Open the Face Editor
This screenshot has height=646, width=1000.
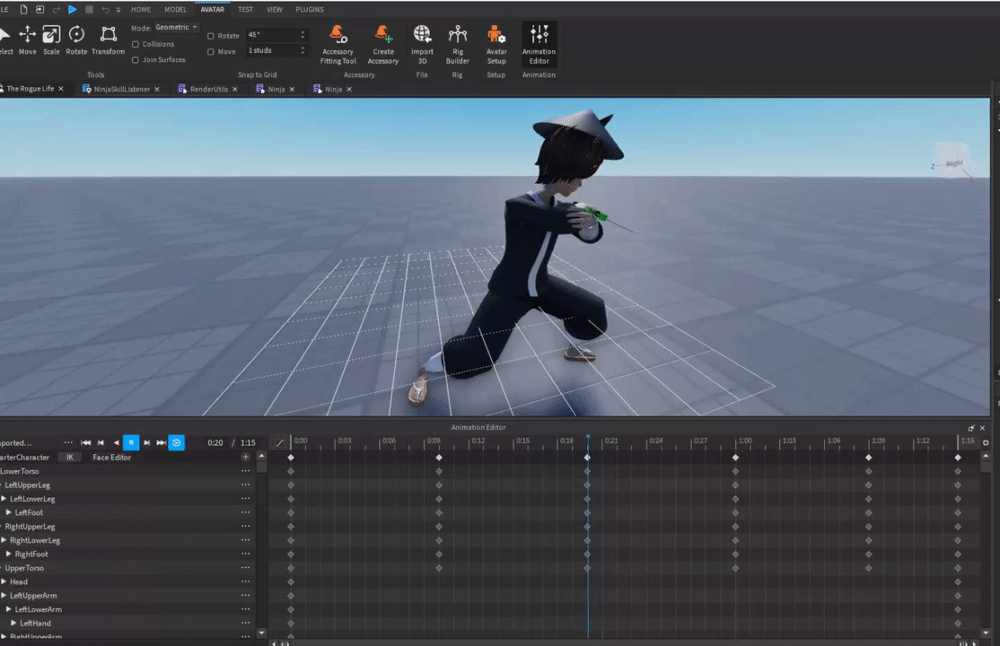[x=112, y=458]
